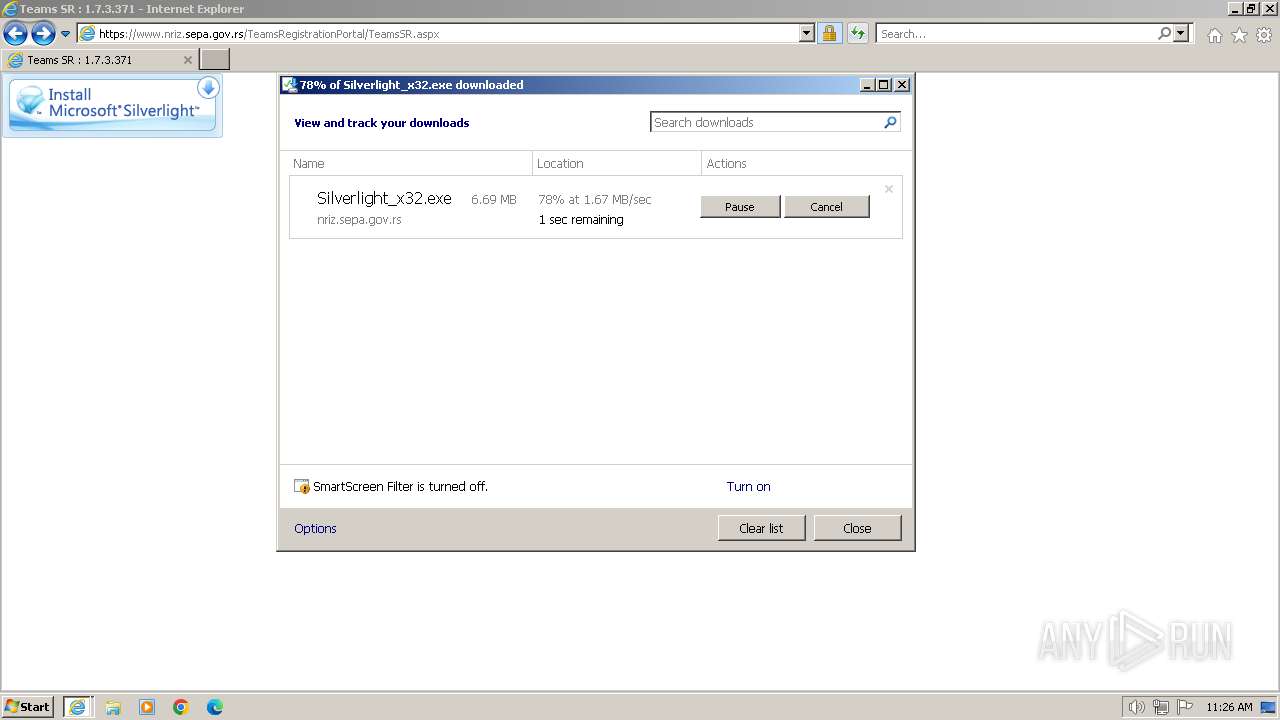1280x720 pixels.
Task: Click Internet Explorer taskbar icon
Action: pyautogui.click(x=78, y=707)
